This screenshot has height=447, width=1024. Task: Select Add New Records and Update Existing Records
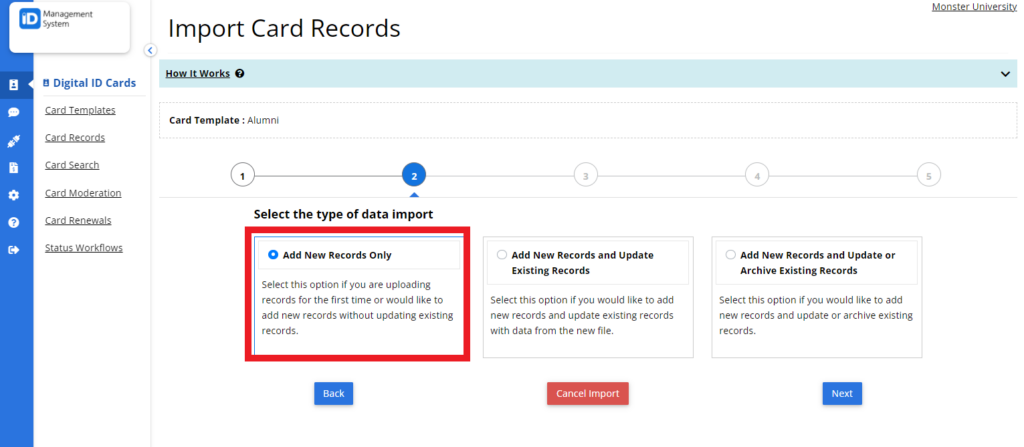pyautogui.click(x=502, y=255)
